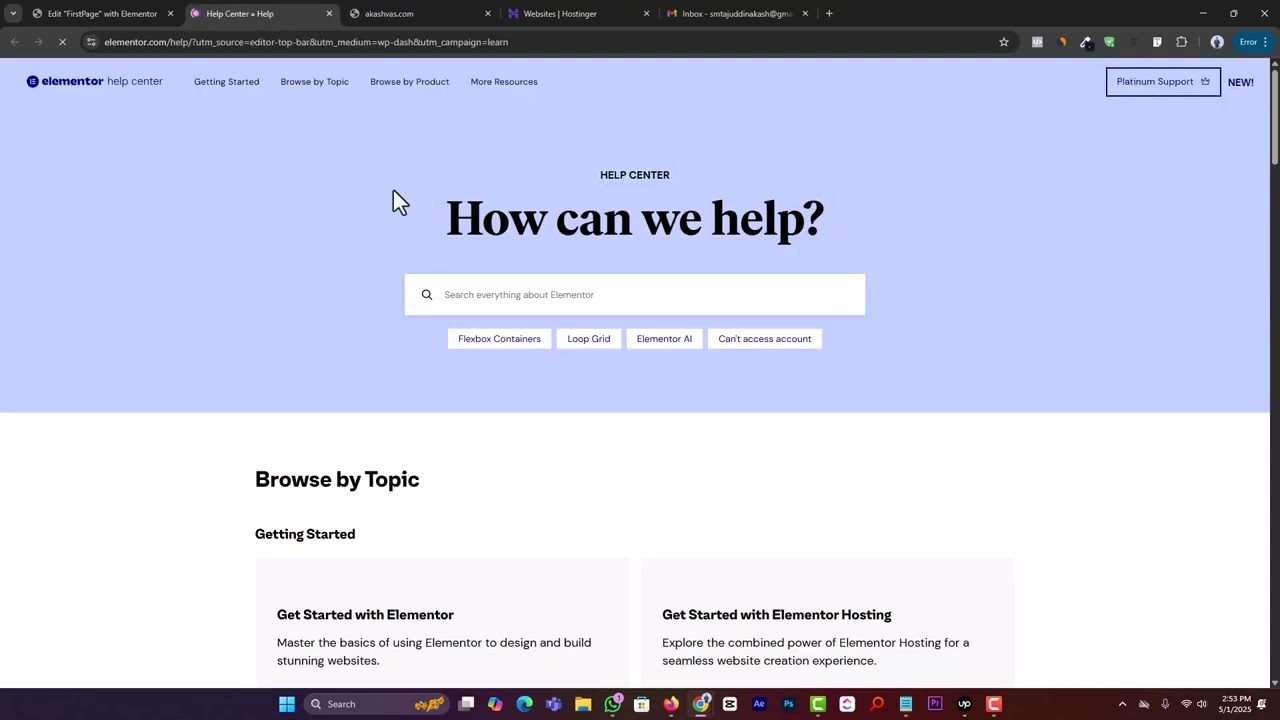Click the search magnifier icon in search box
Screen dimensions: 1280x720
click(427, 295)
